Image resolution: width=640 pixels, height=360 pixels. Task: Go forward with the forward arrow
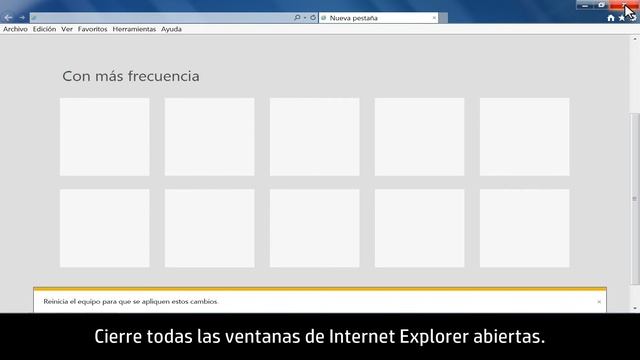[22, 18]
